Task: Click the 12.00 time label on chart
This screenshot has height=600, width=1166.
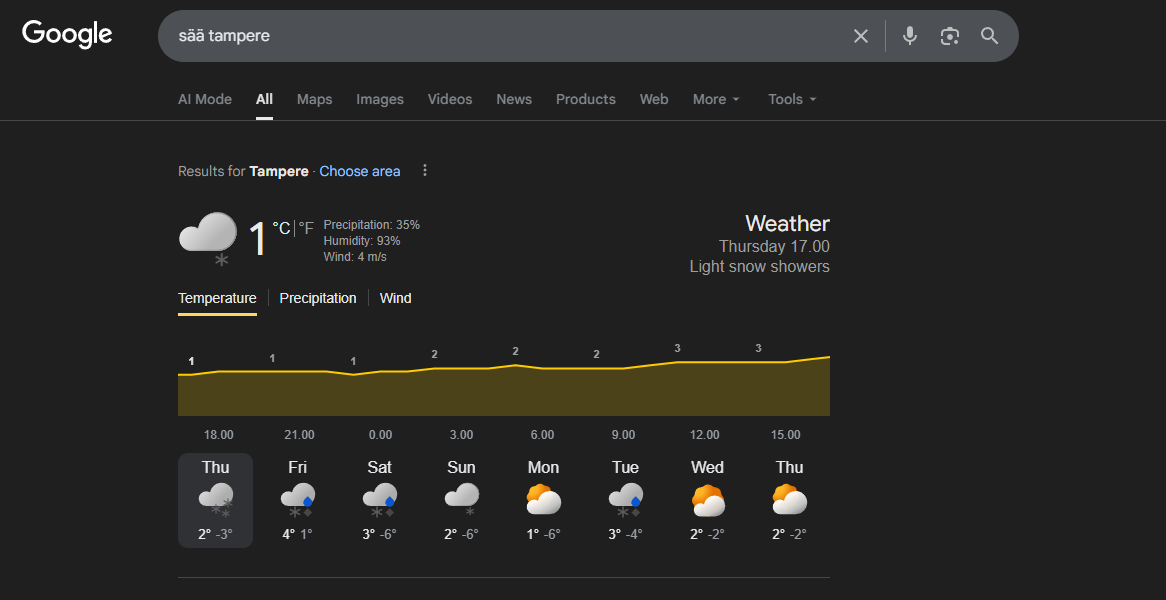Action: pyautogui.click(x=704, y=435)
